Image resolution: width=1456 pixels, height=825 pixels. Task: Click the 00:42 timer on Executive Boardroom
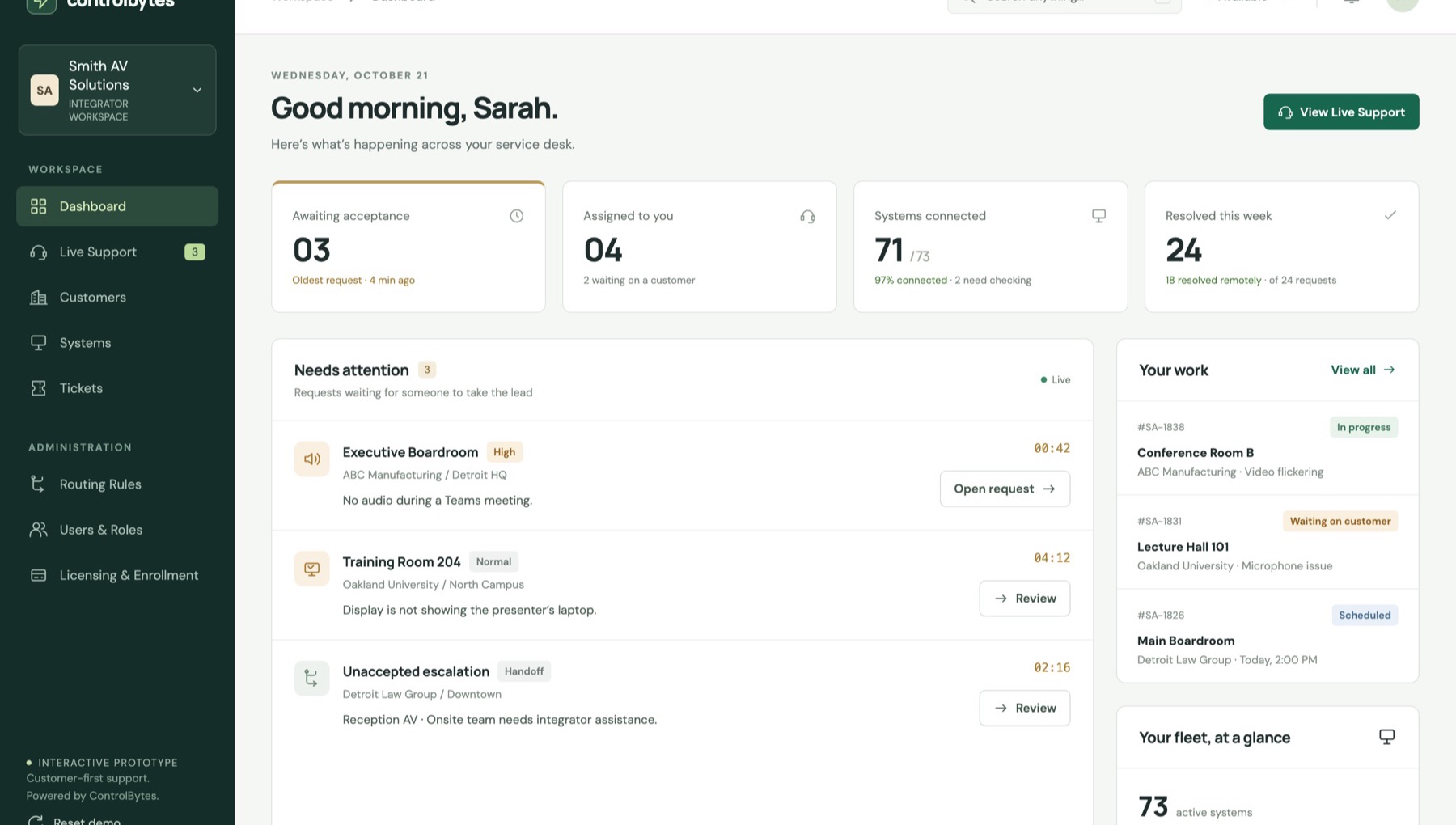tap(1052, 448)
